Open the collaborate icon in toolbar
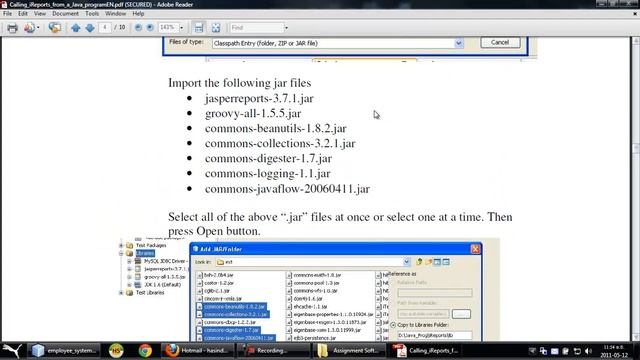 pyautogui.click(x=29, y=28)
